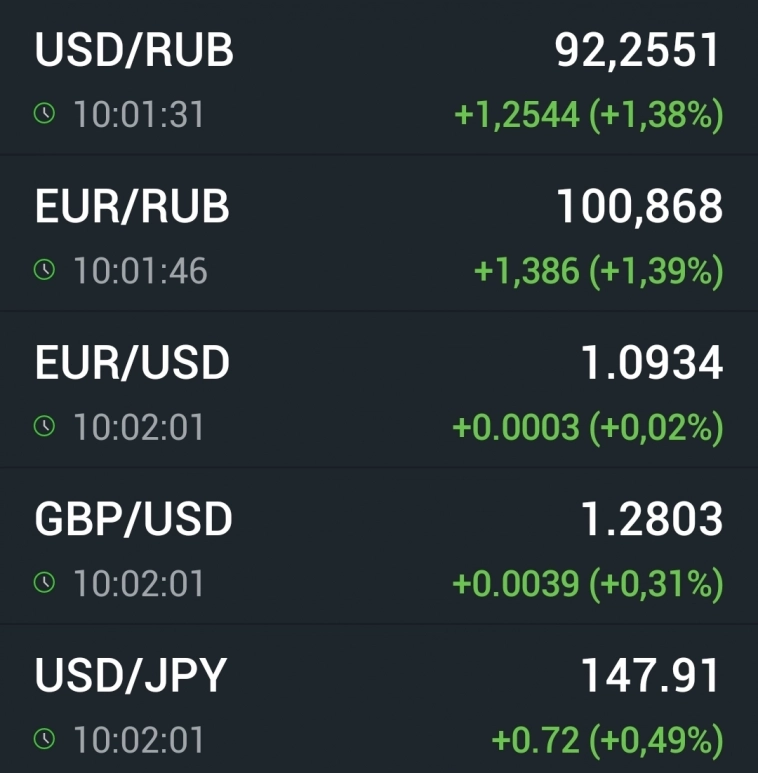Screen dimensions: 758x773
Task: Click the clock icon under EUR/USD
Action: 44,426
